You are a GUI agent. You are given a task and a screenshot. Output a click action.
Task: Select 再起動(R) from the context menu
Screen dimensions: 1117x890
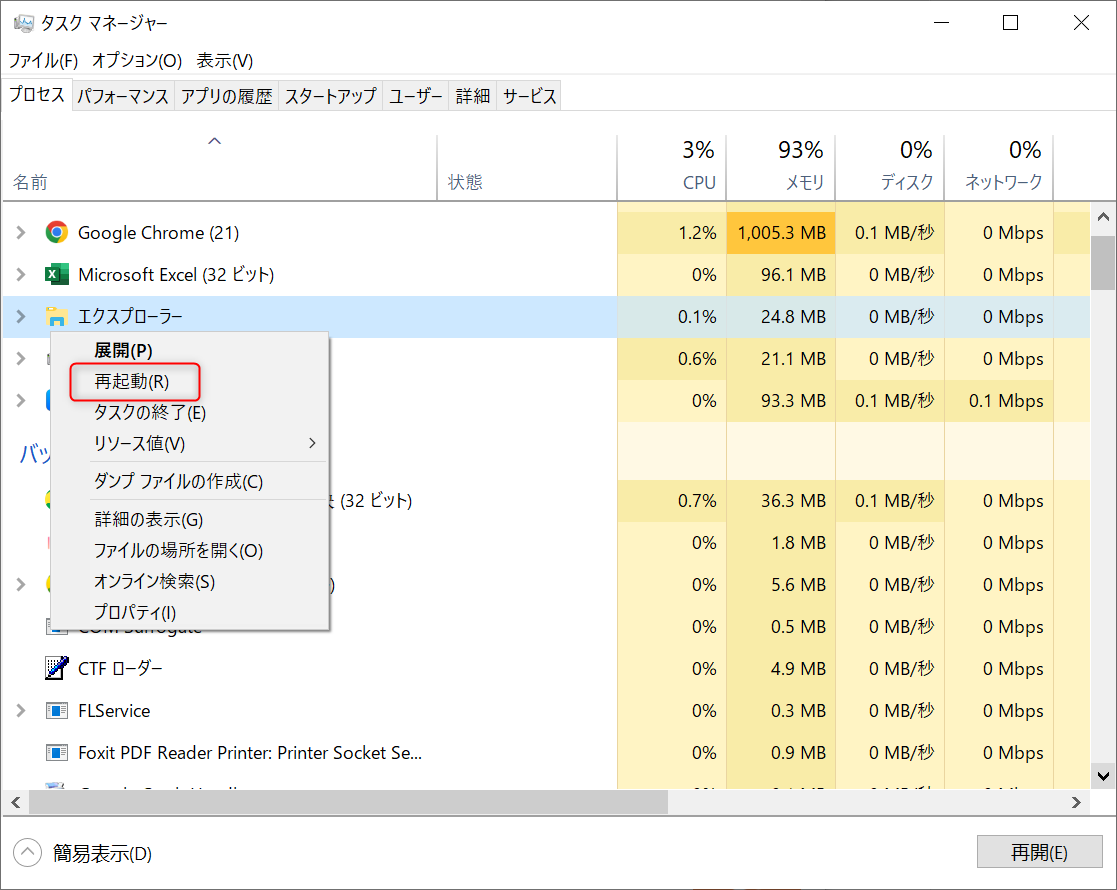coord(133,381)
